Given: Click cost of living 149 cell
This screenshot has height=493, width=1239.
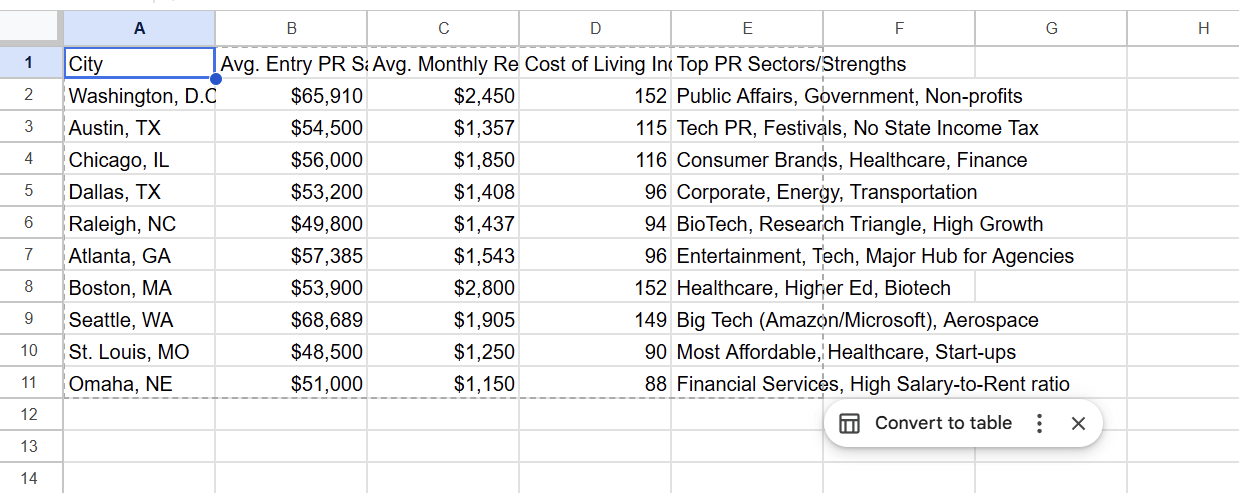Looking at the screenshot, I should point(595,320).
